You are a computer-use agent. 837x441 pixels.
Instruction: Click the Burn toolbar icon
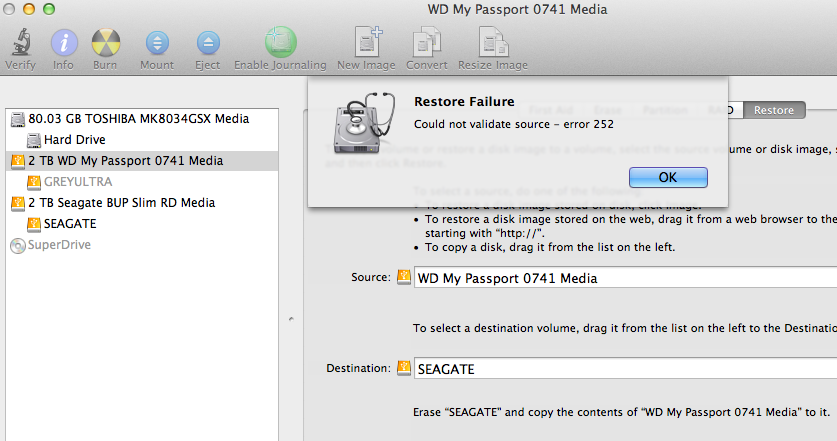pyautogui.click(x=106, y=42)
